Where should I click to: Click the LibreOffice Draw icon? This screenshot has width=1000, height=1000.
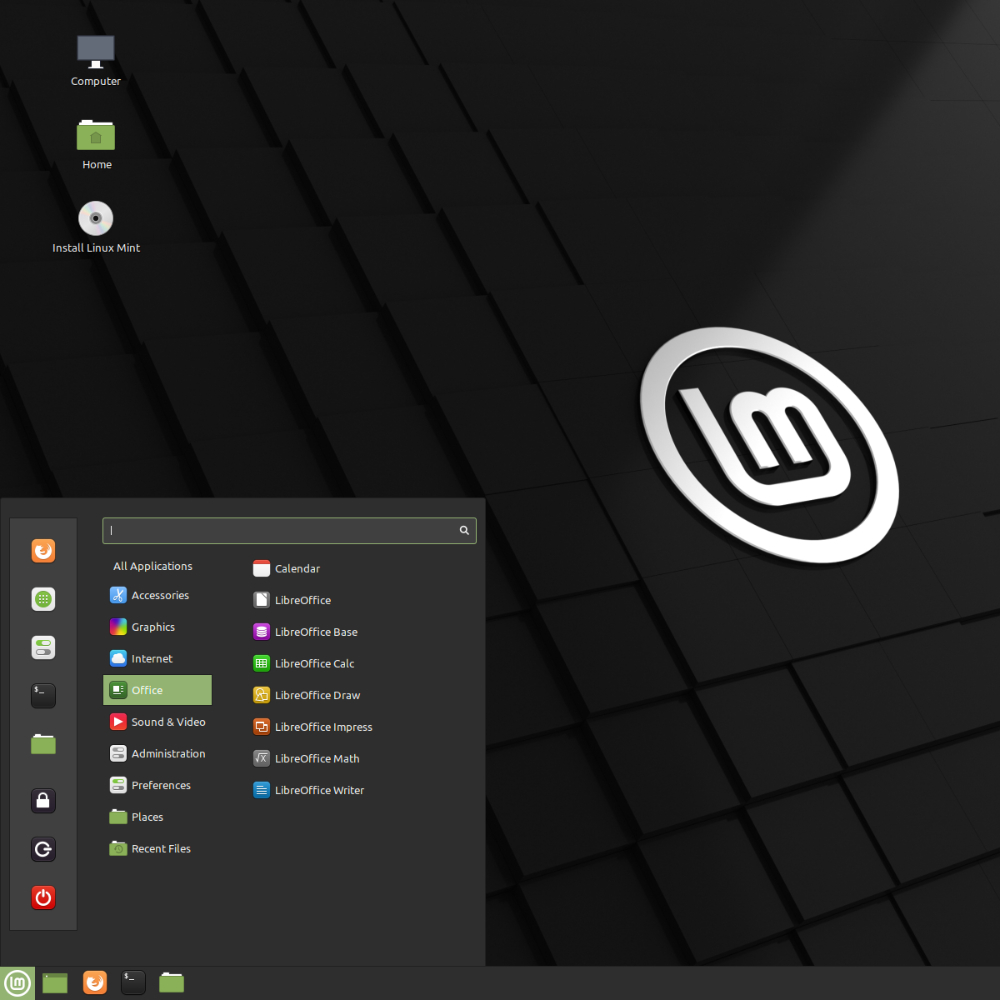pyautogui.click(x=261, y=695)
